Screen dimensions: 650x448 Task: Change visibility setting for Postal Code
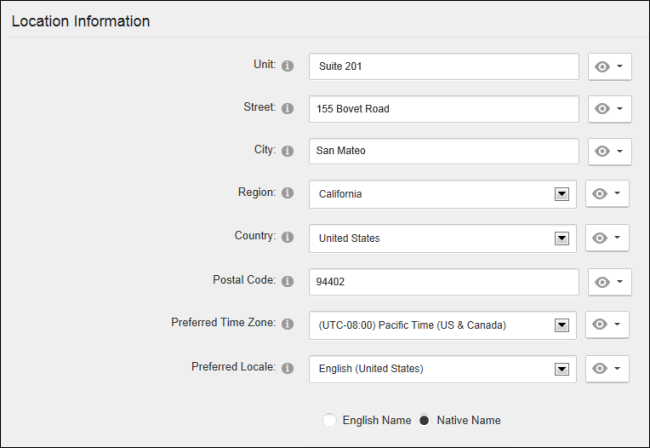click(609, 282)
